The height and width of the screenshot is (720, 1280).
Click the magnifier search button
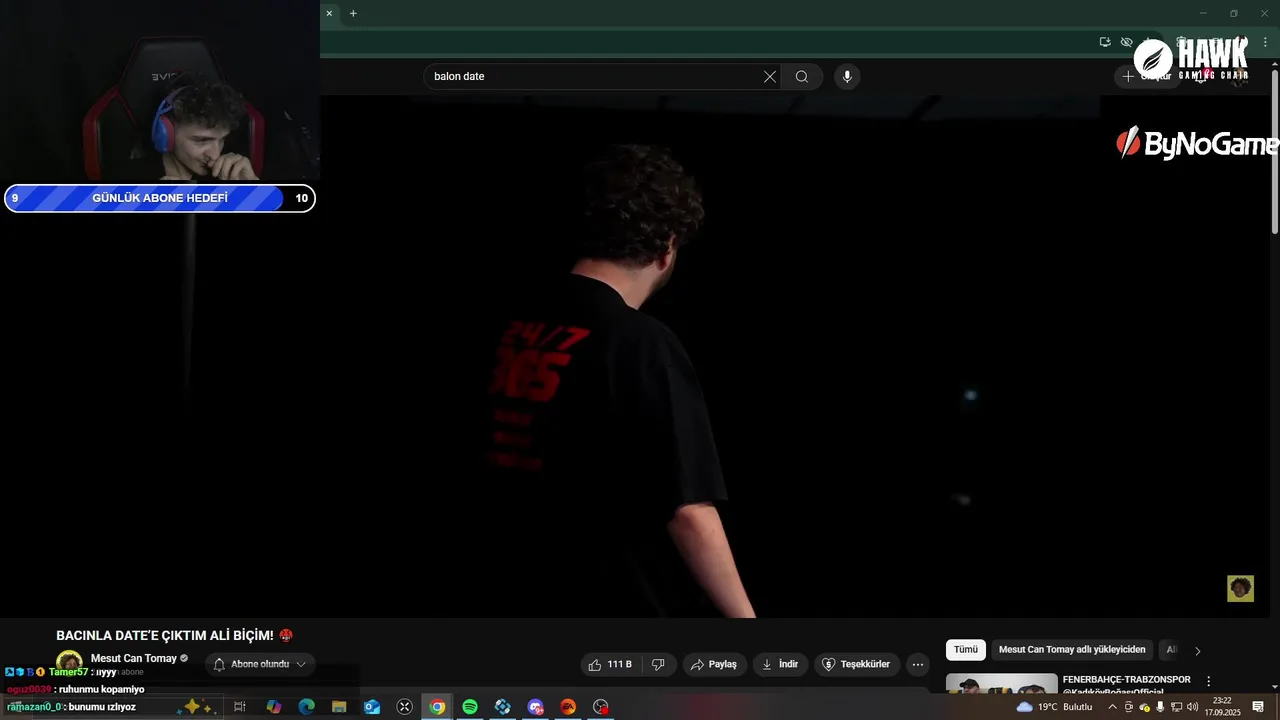802,77
